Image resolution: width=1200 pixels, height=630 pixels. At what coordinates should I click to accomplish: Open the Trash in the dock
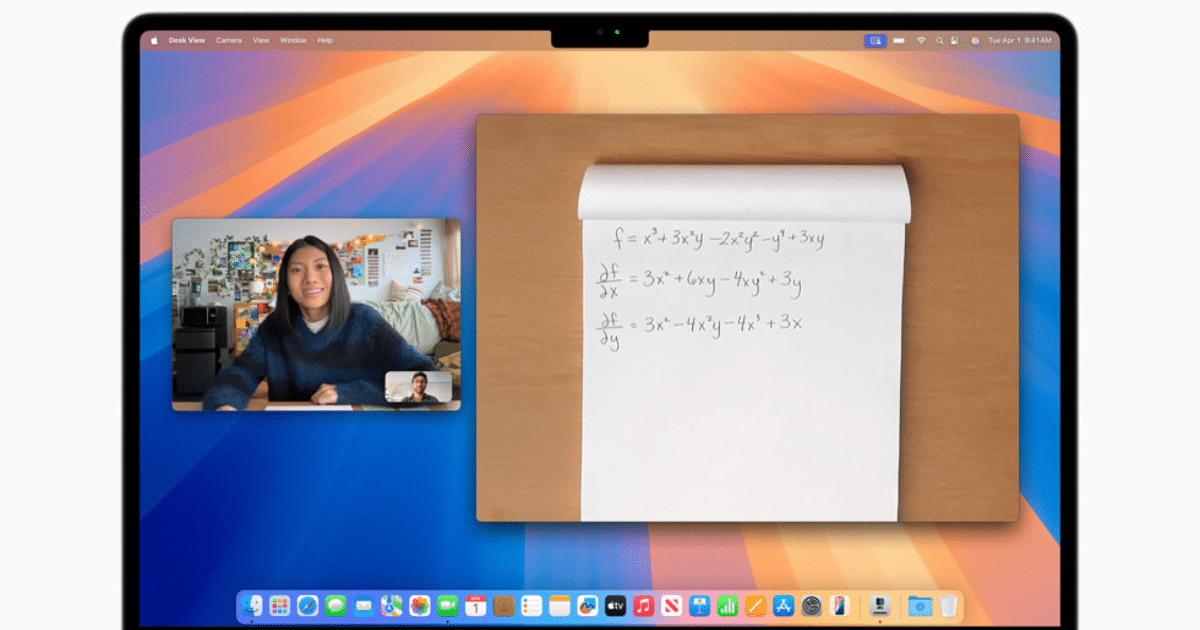[948, 605]
